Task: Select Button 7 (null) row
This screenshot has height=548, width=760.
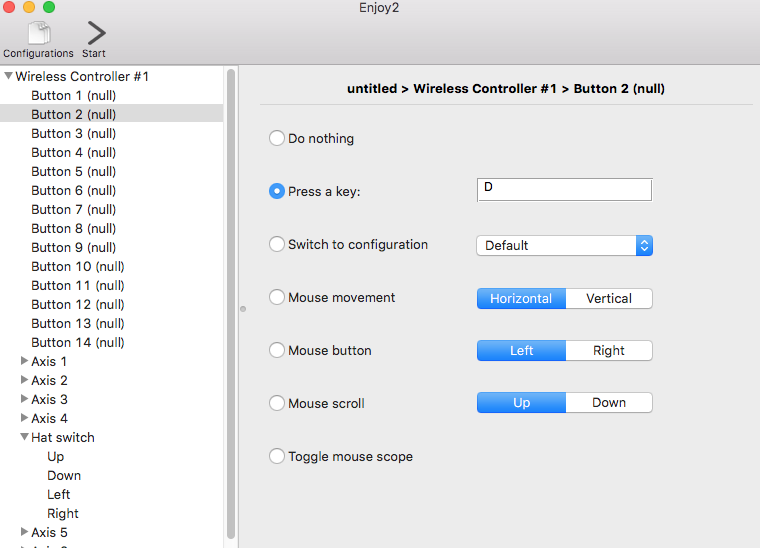Action: point(111,209)
